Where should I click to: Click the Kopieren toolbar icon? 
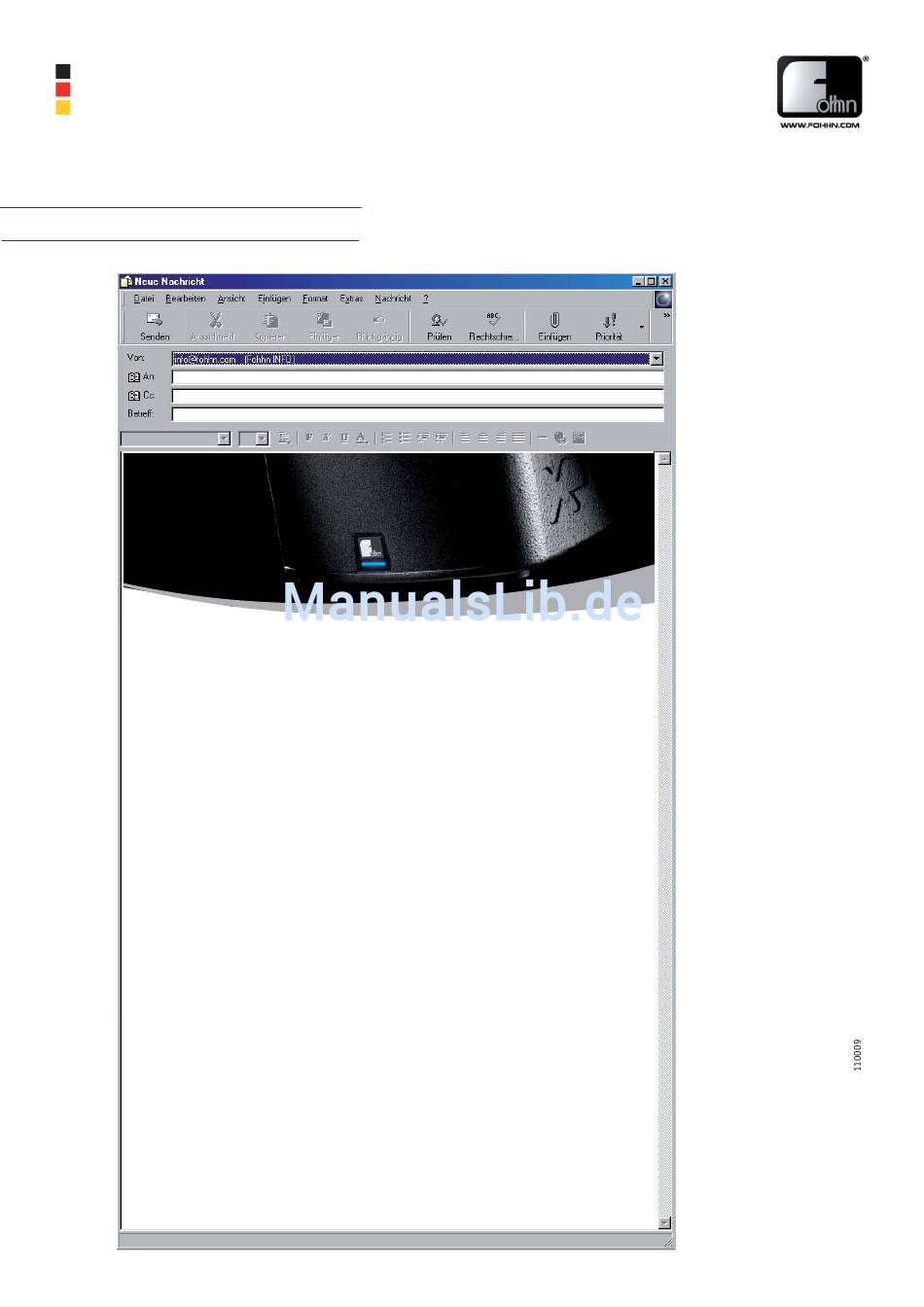(270, 320)
